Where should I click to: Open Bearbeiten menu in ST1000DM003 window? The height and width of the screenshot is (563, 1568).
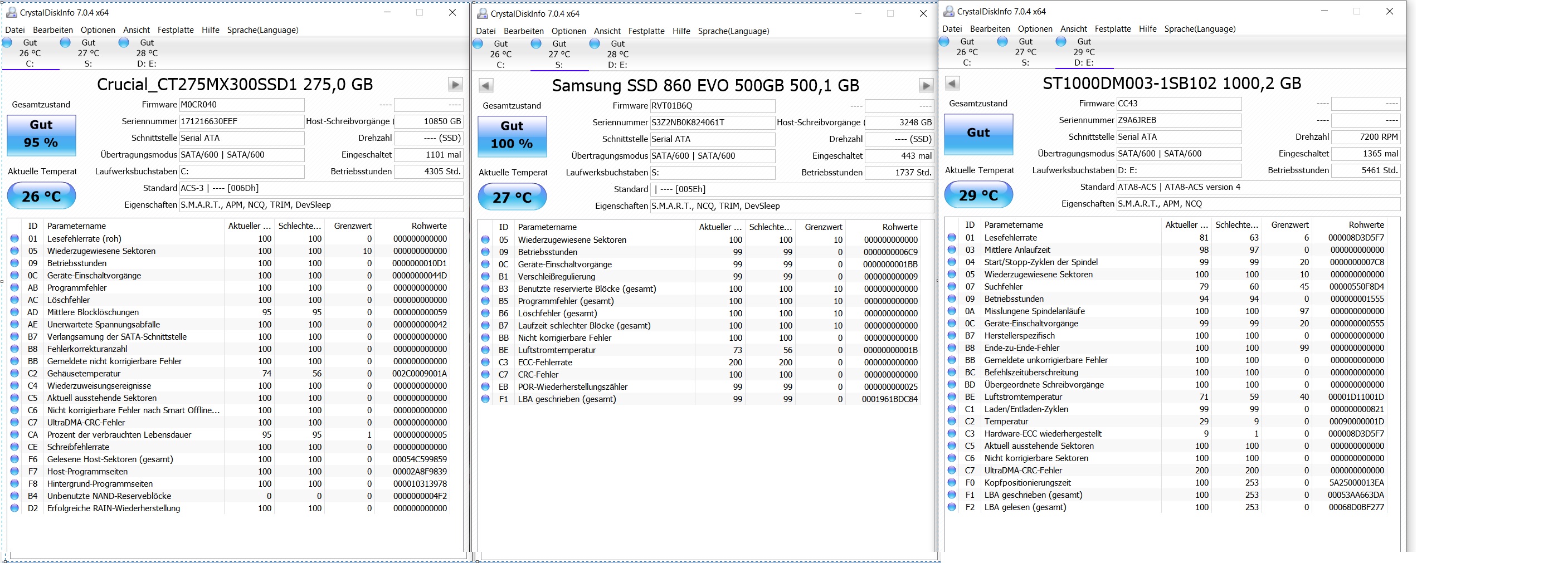tap(990, 28)
